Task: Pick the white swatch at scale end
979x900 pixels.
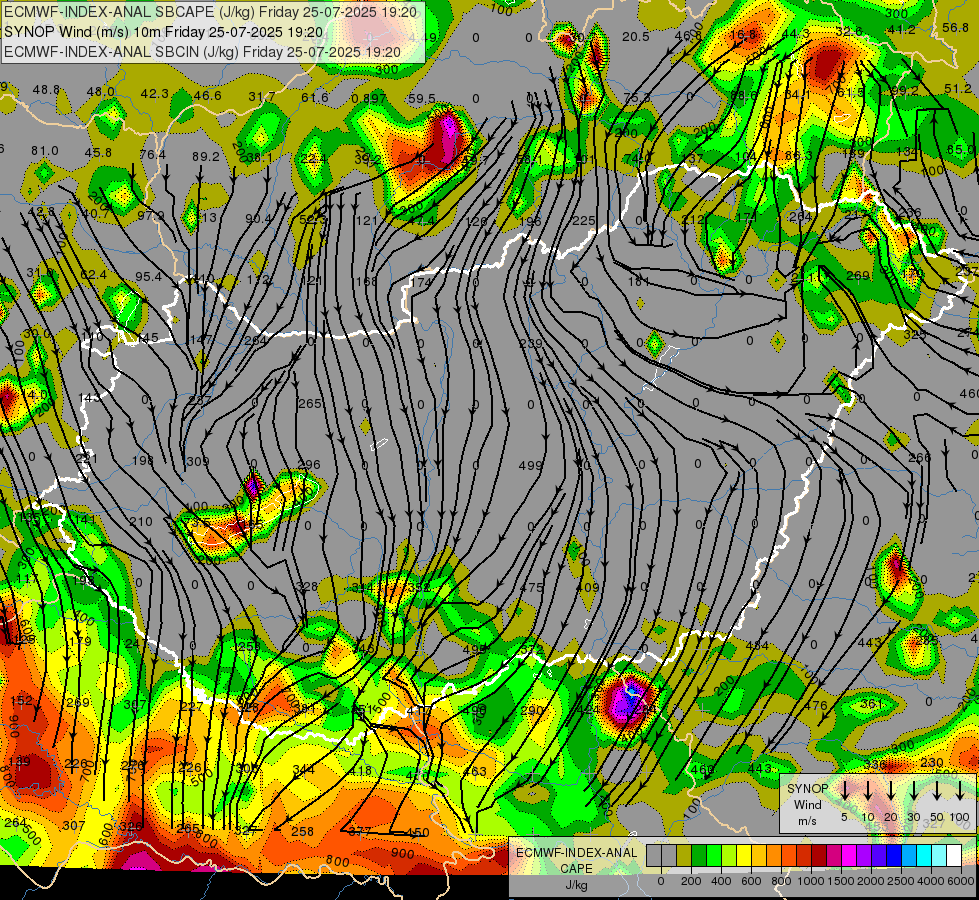Action: coord(954,855)
